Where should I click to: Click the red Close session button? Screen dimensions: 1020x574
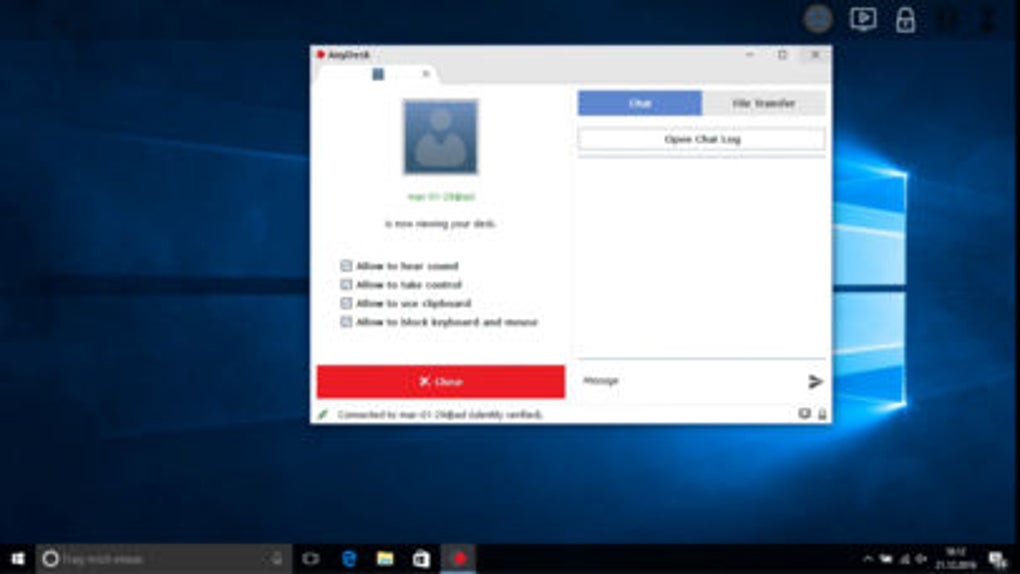coord(440,381)
